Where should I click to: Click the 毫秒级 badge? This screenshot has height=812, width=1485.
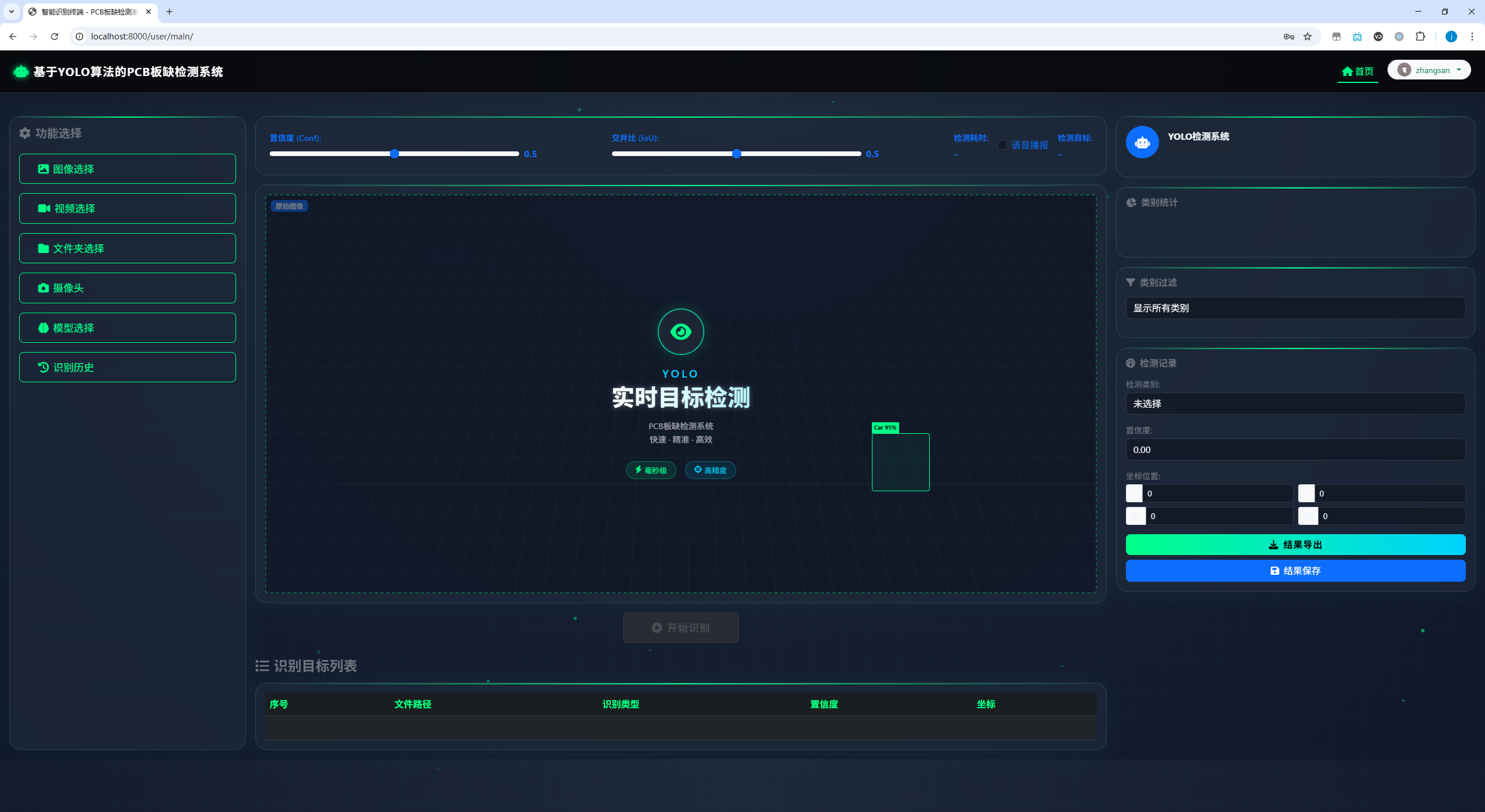click(651, 470)
